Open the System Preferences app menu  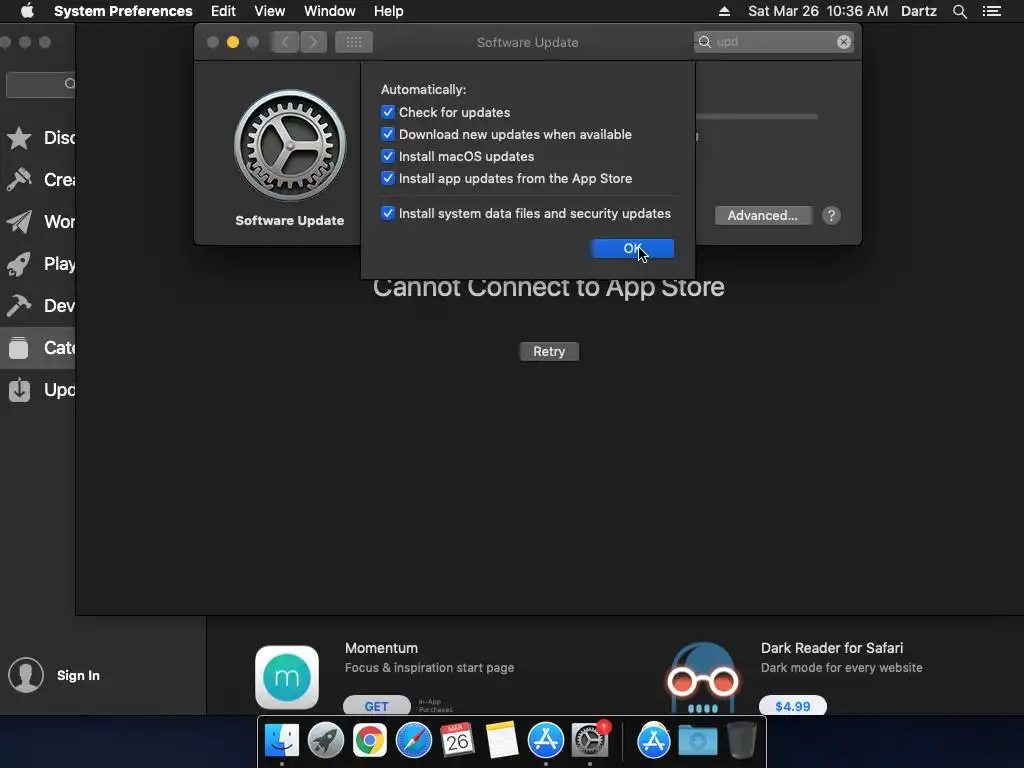(123, 11)
